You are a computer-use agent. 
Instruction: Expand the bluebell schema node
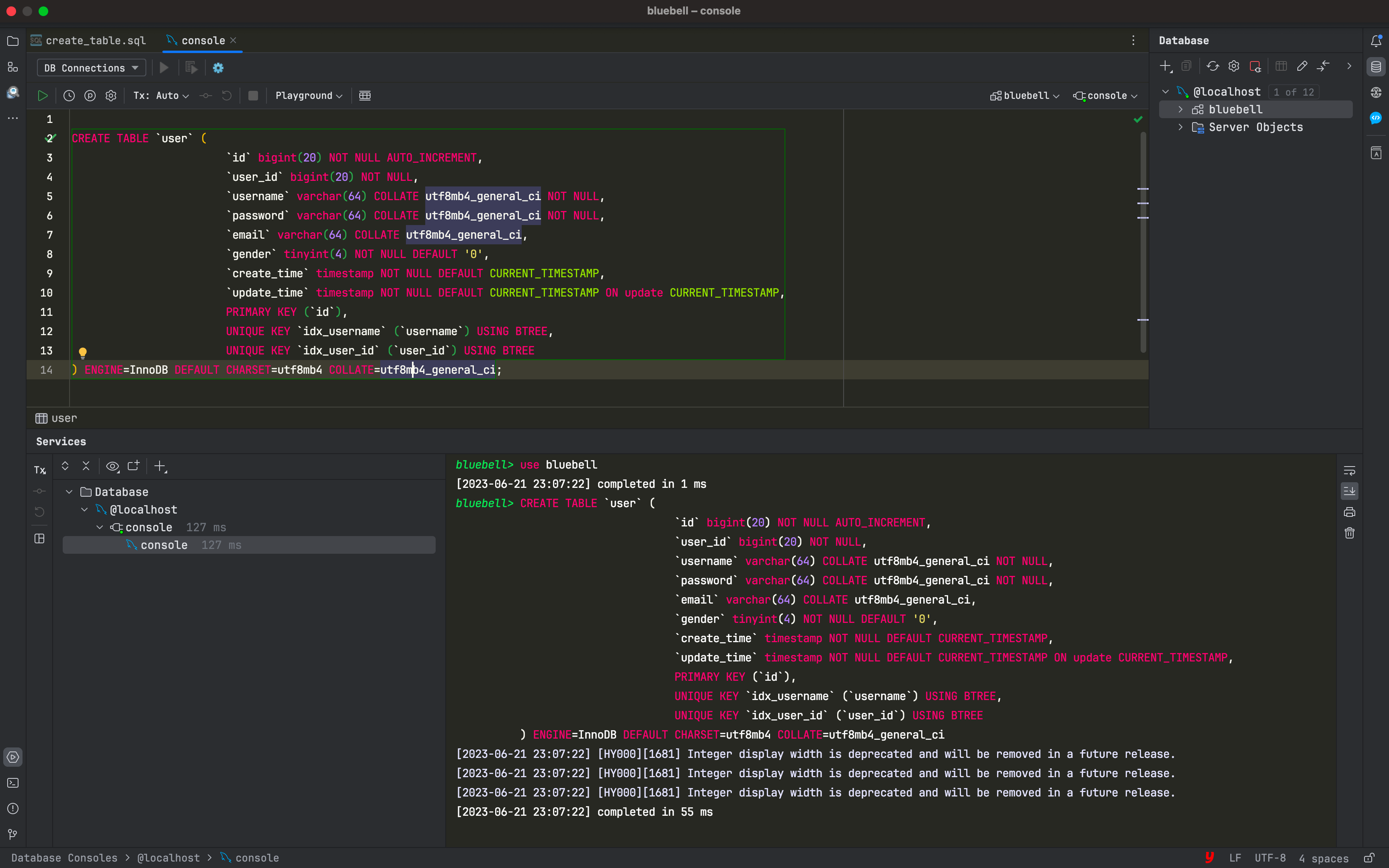click(1180, 109)
